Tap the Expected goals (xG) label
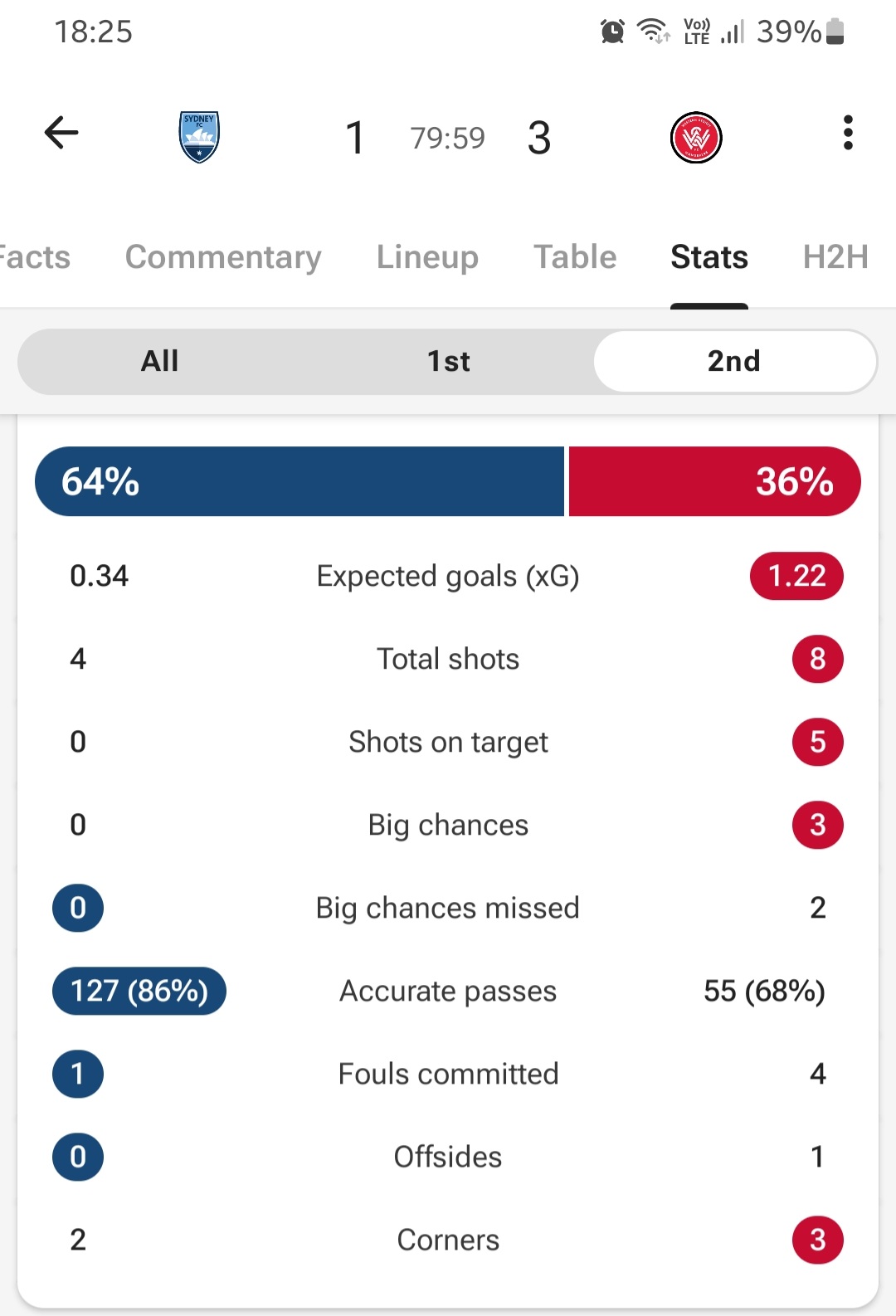The image size is (896, 1316). point(448,576)
